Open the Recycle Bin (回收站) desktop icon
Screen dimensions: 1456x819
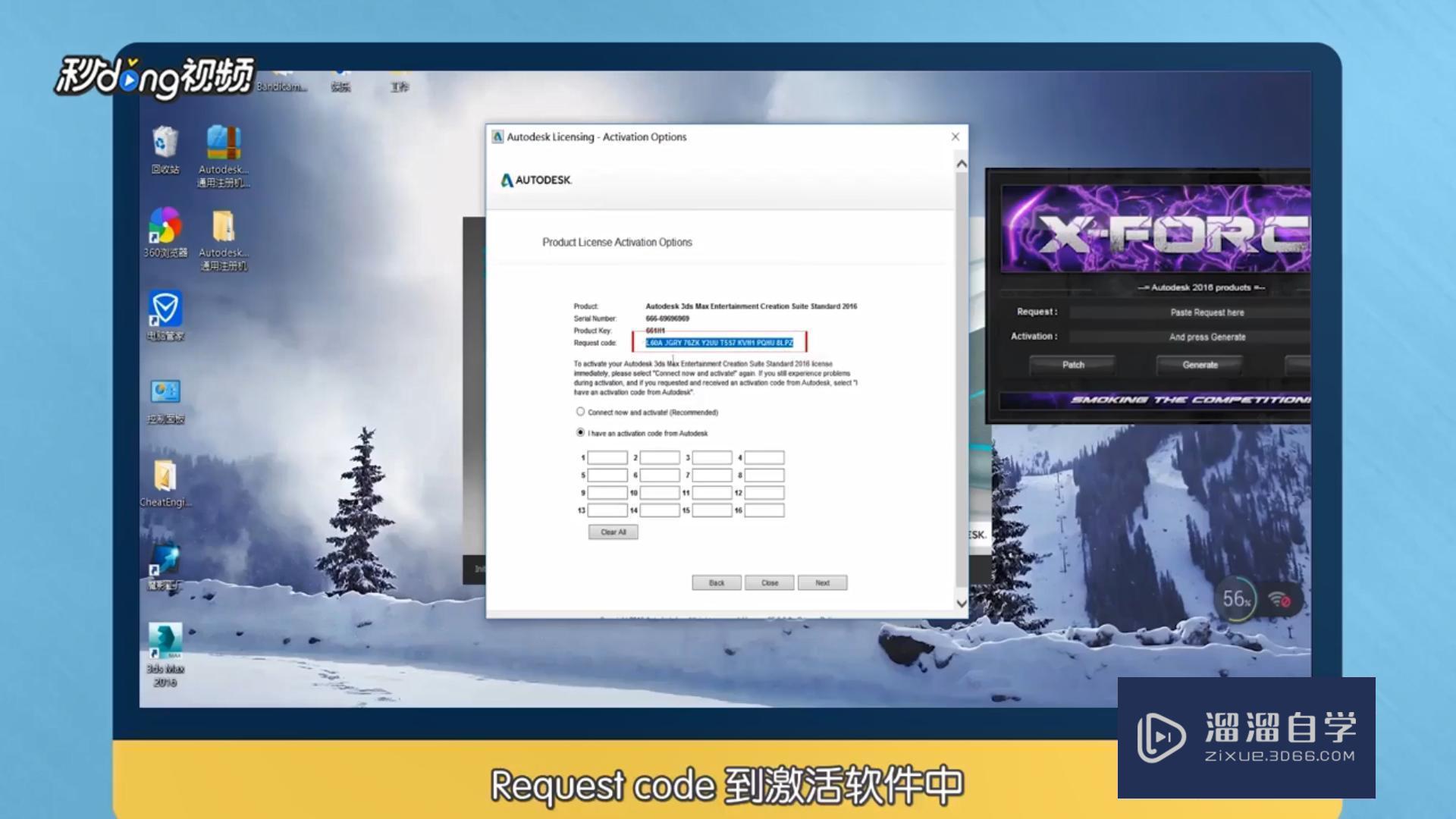click(165, 150)
